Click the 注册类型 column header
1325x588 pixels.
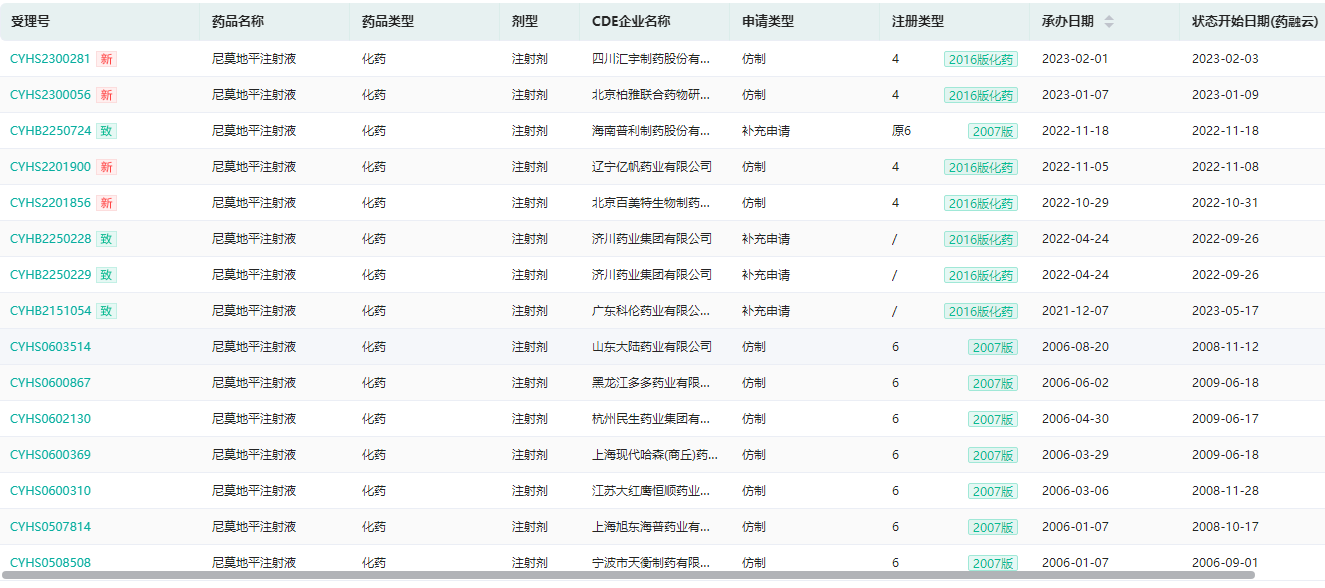point(917,22)
